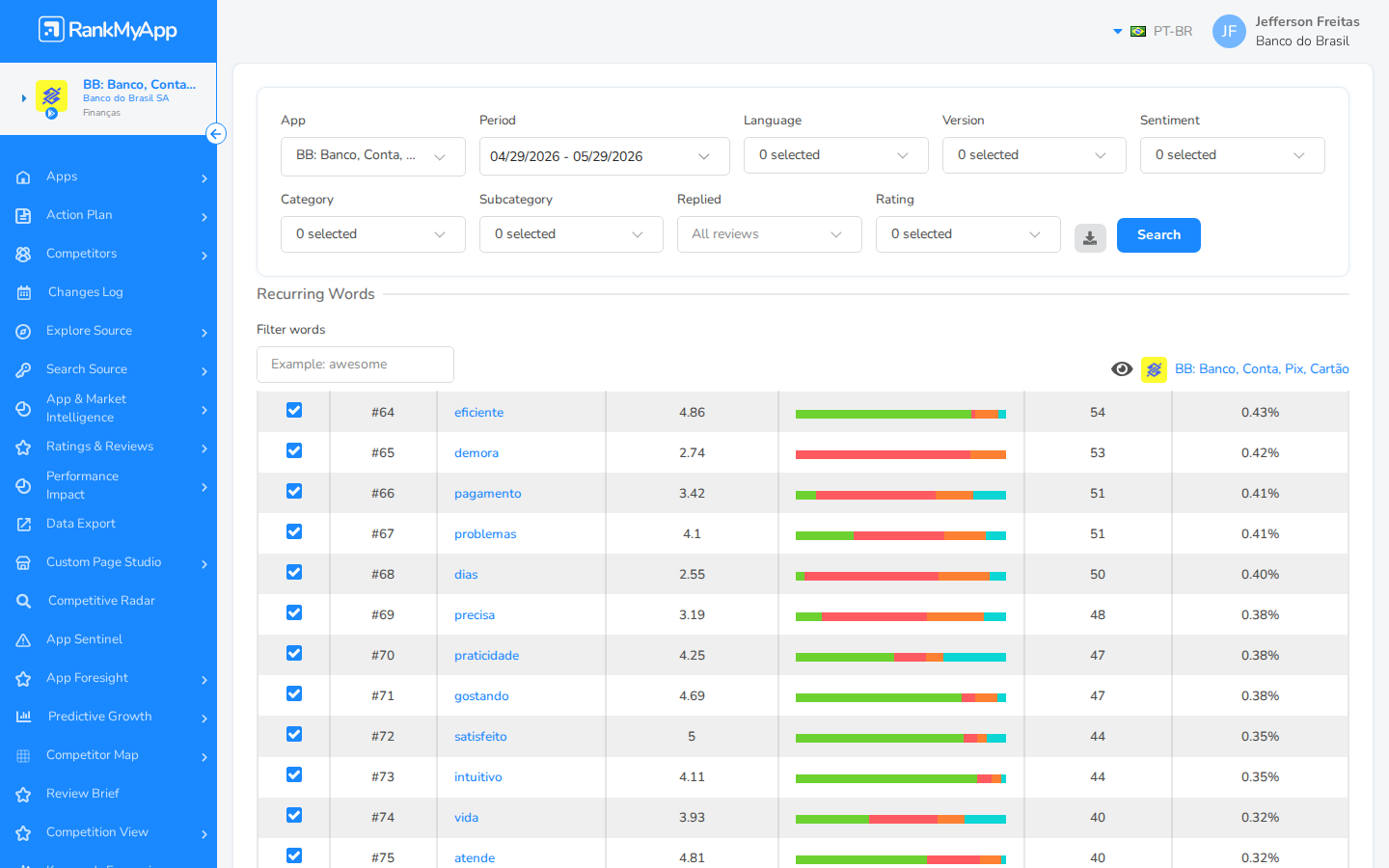Viewport: 1389px width, 868px height.
Task: Uncheck the checkbox for row #68 dias
Action: (294, 573)
